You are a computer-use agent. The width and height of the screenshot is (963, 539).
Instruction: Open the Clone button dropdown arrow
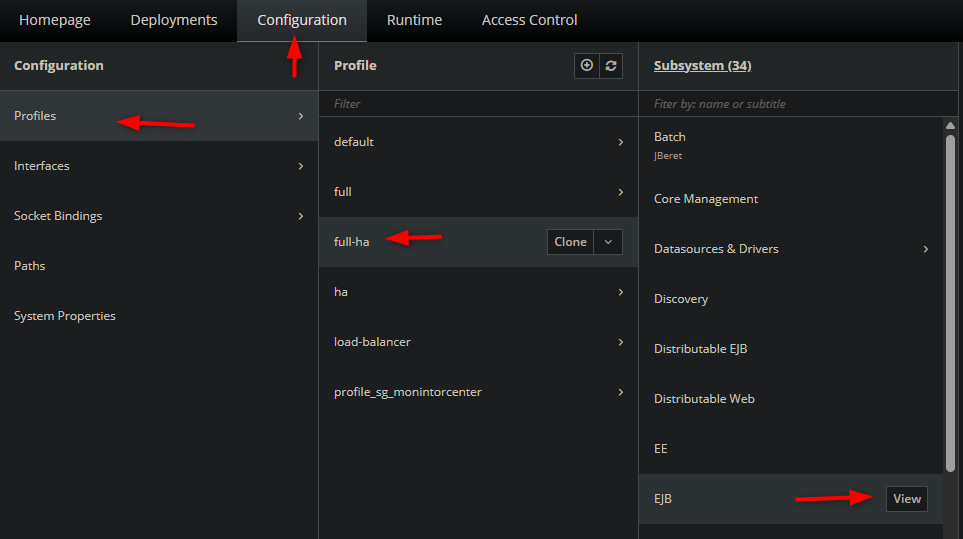[x=608, y=242]
